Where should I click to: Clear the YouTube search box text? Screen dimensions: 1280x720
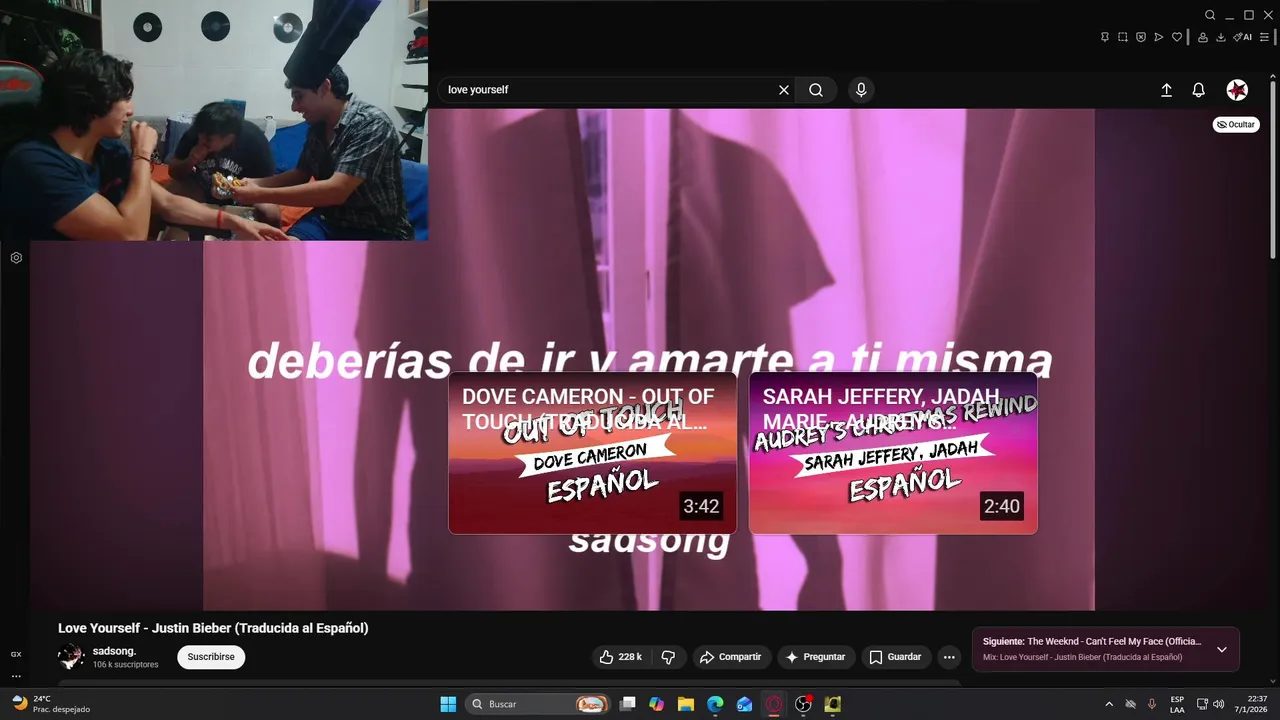click(x=784, y=90)
